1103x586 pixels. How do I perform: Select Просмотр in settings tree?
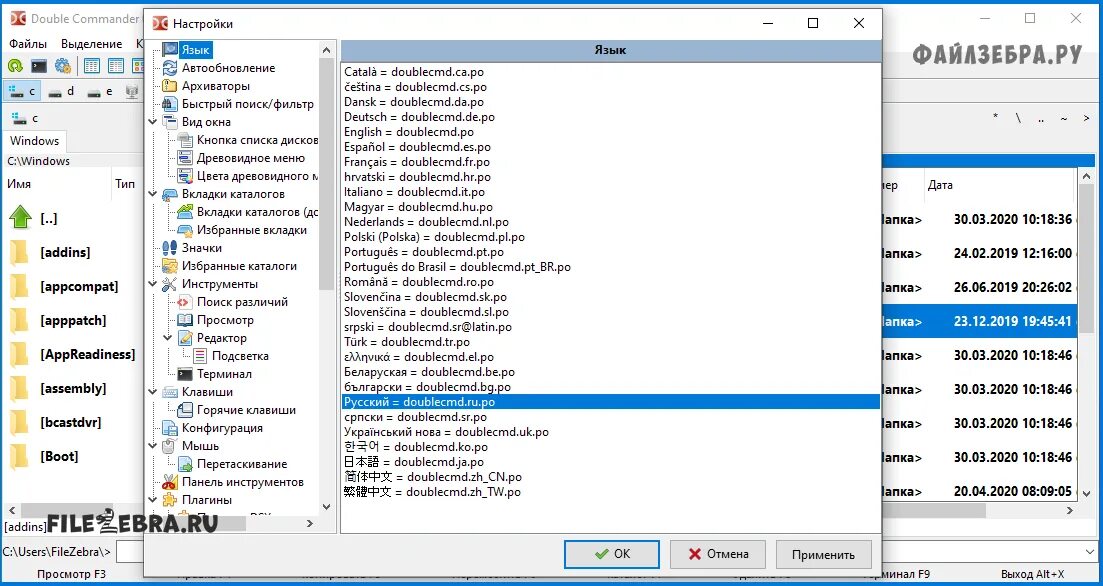point(225,320)
